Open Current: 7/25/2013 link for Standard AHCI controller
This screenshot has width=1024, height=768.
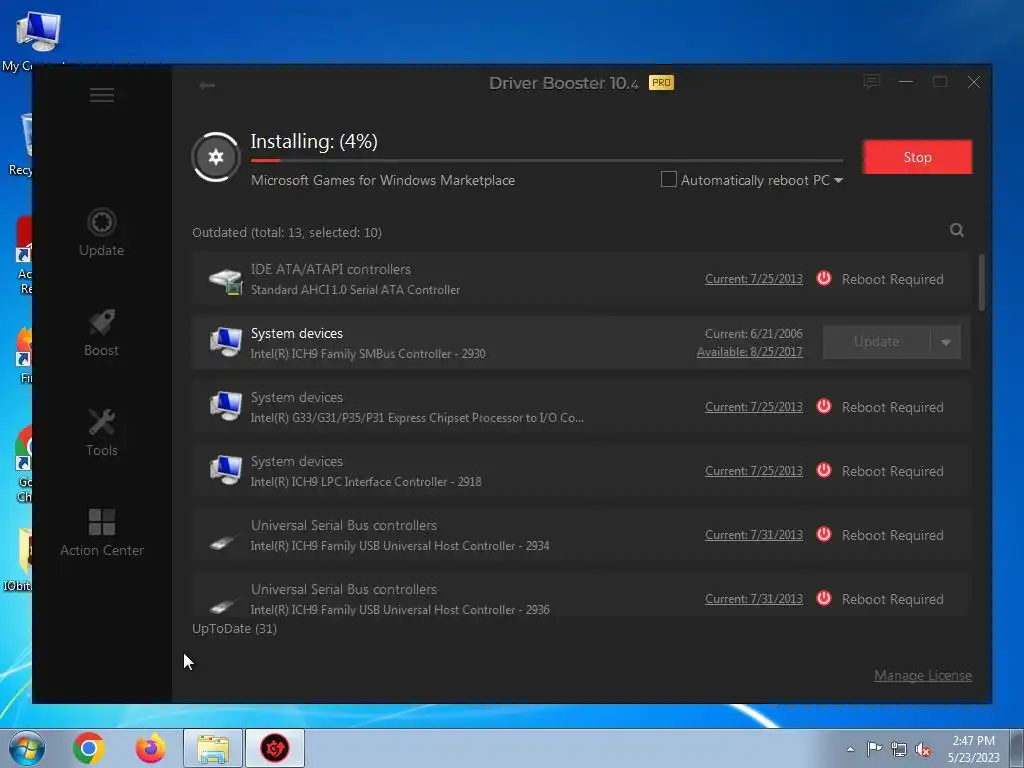[x=754, y=279]
